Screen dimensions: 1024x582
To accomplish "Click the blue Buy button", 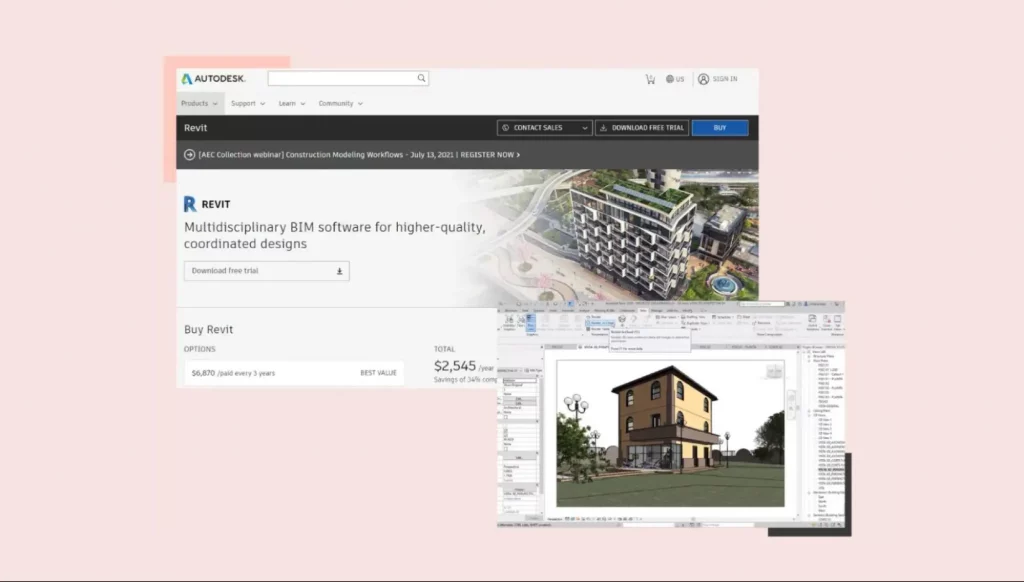I will pyautogui.click(x=720, y=128).
